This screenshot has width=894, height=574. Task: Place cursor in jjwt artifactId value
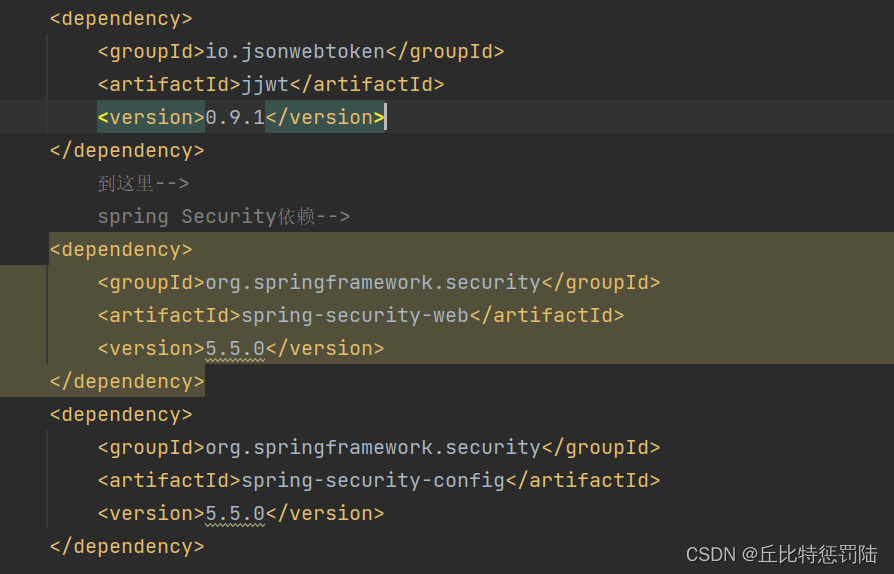click(265, 85)
